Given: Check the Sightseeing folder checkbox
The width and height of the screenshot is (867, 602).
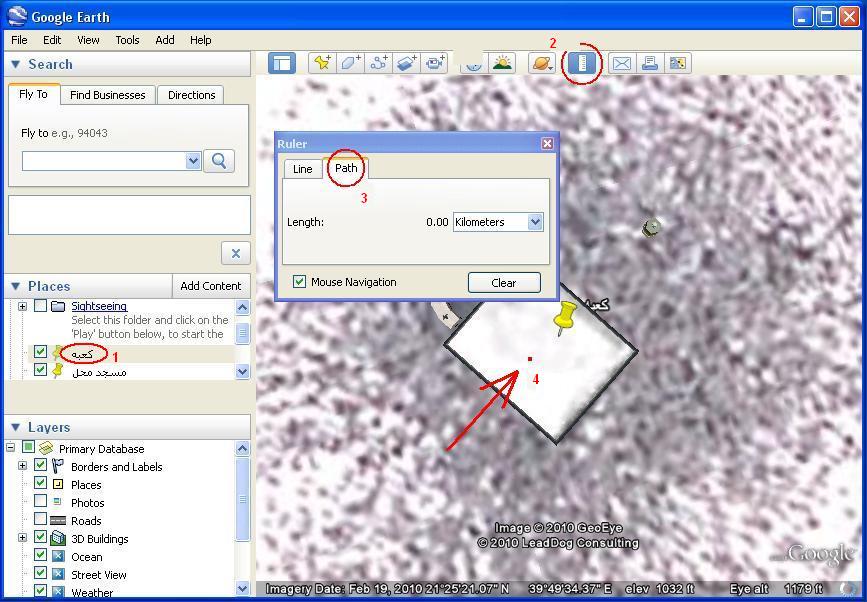Looking at the screenshot, I should tap(40, 306).
